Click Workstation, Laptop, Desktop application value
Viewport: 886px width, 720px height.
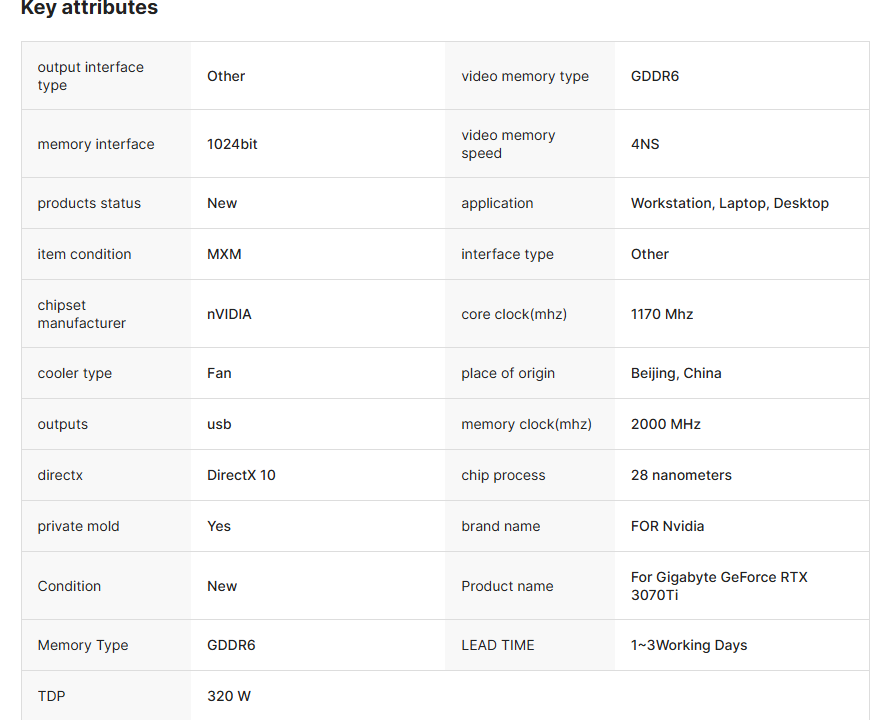coord(729,203)
